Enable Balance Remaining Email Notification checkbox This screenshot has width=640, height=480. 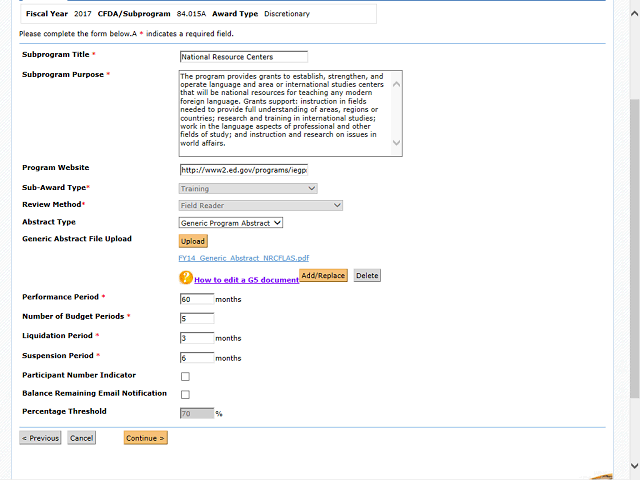click(x=185, y=394)
